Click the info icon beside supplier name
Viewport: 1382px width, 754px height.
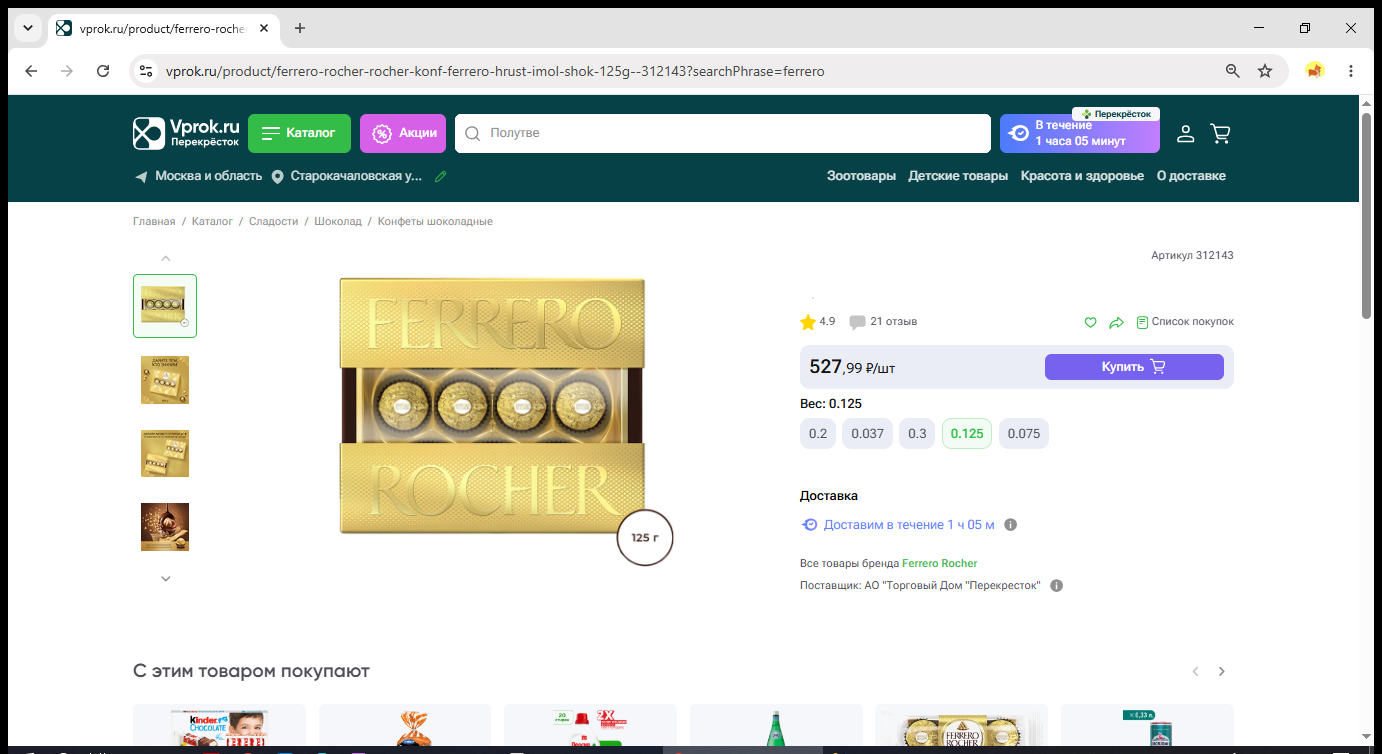(1057, 586)
